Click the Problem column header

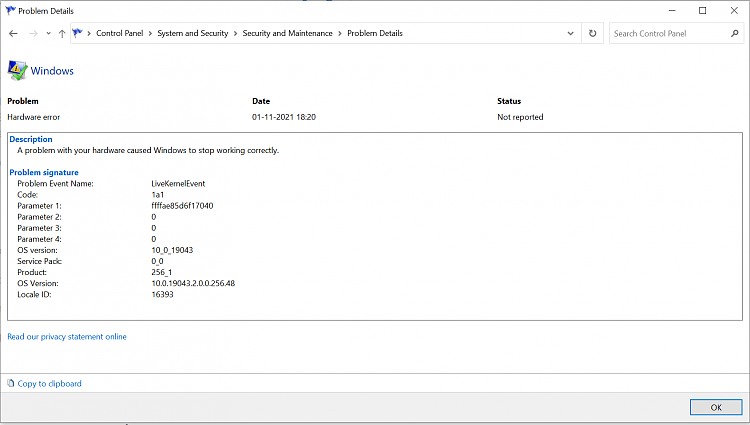click(23, 101)
